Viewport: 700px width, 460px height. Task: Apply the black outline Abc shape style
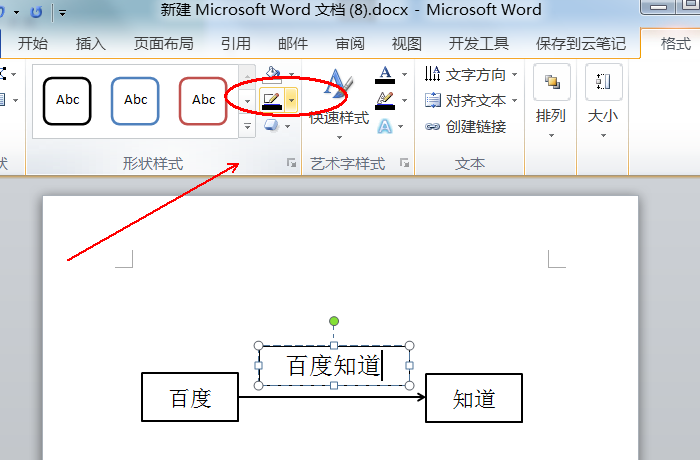coord(67,100)
